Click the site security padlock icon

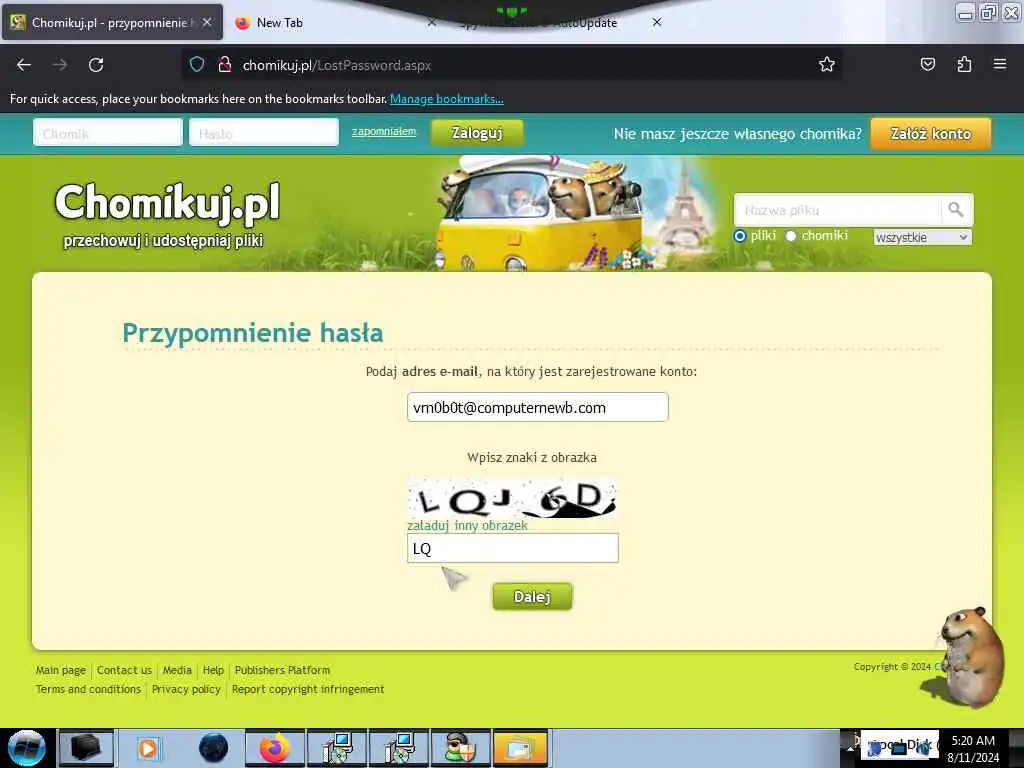pos(225,64)
